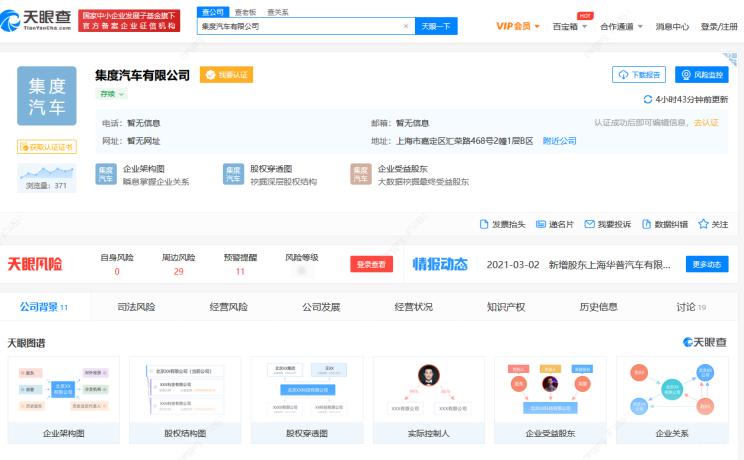Screen dimensions: 744x460
Task: Click the 发票抬头 invoice icon
Action: pyautogui.click(x=485, y=224)
